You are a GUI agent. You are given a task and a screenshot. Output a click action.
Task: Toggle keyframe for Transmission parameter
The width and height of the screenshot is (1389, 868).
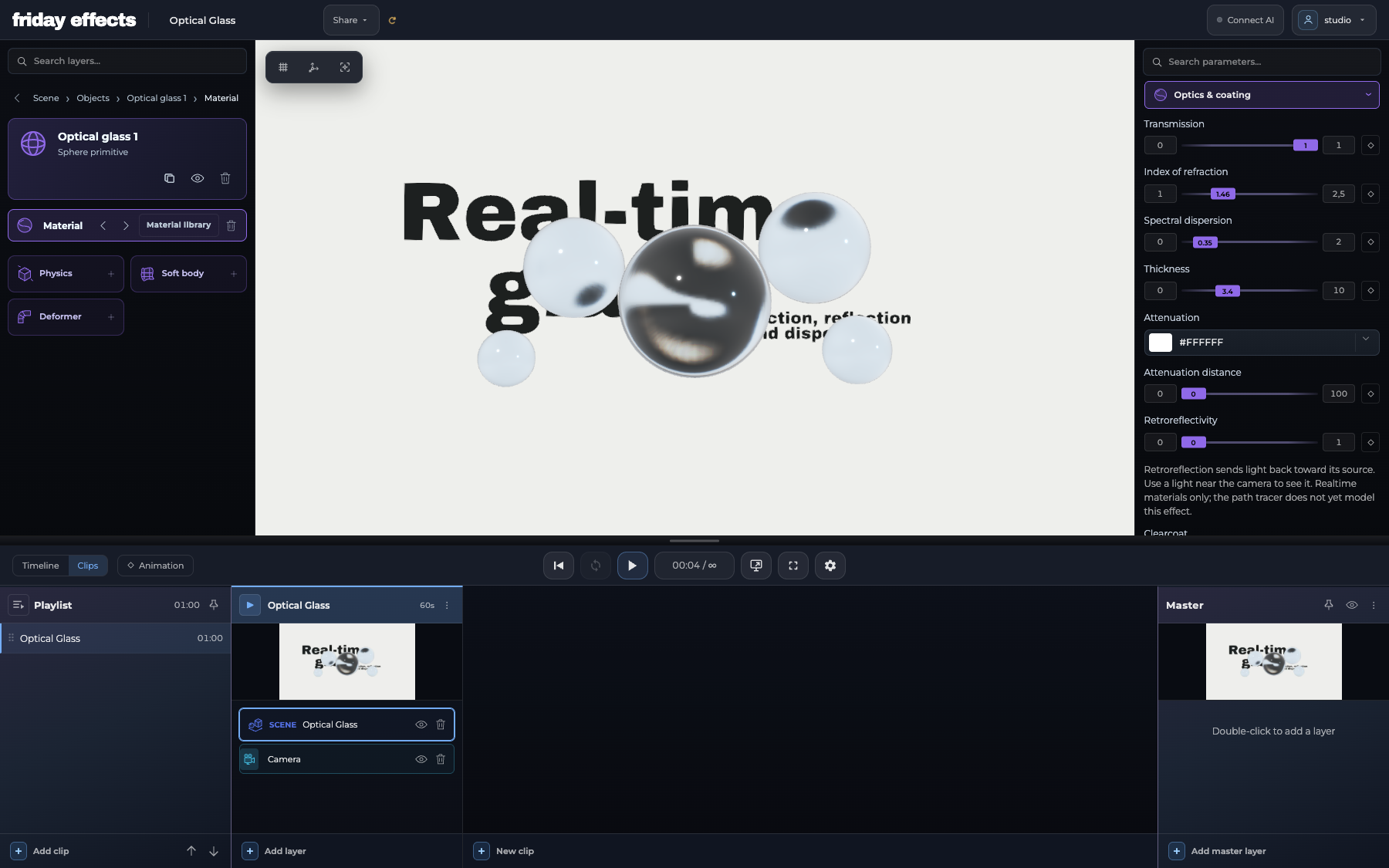click(x=1370, y=145)
